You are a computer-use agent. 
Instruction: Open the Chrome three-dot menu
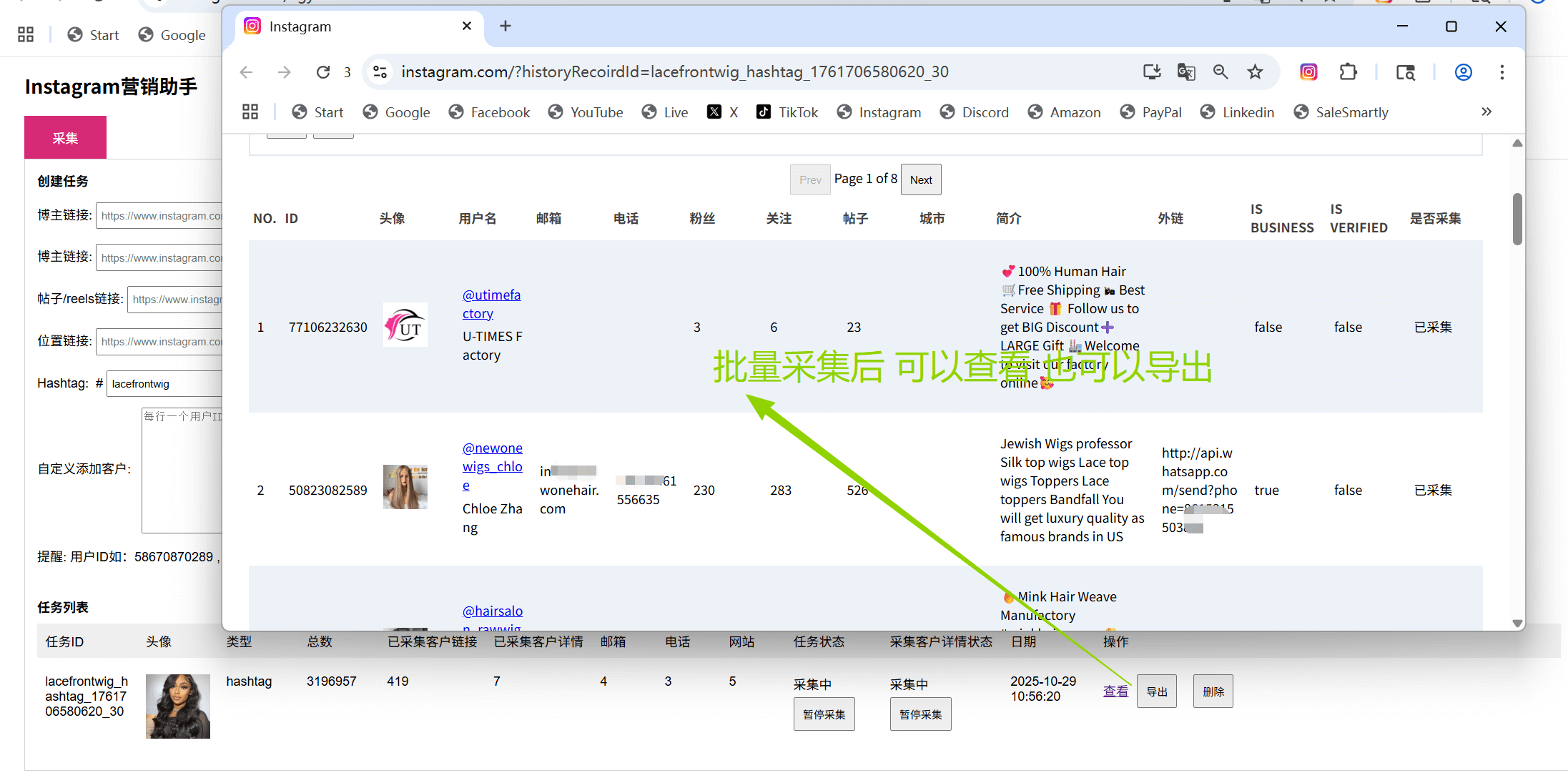(x=1502, y=72)
